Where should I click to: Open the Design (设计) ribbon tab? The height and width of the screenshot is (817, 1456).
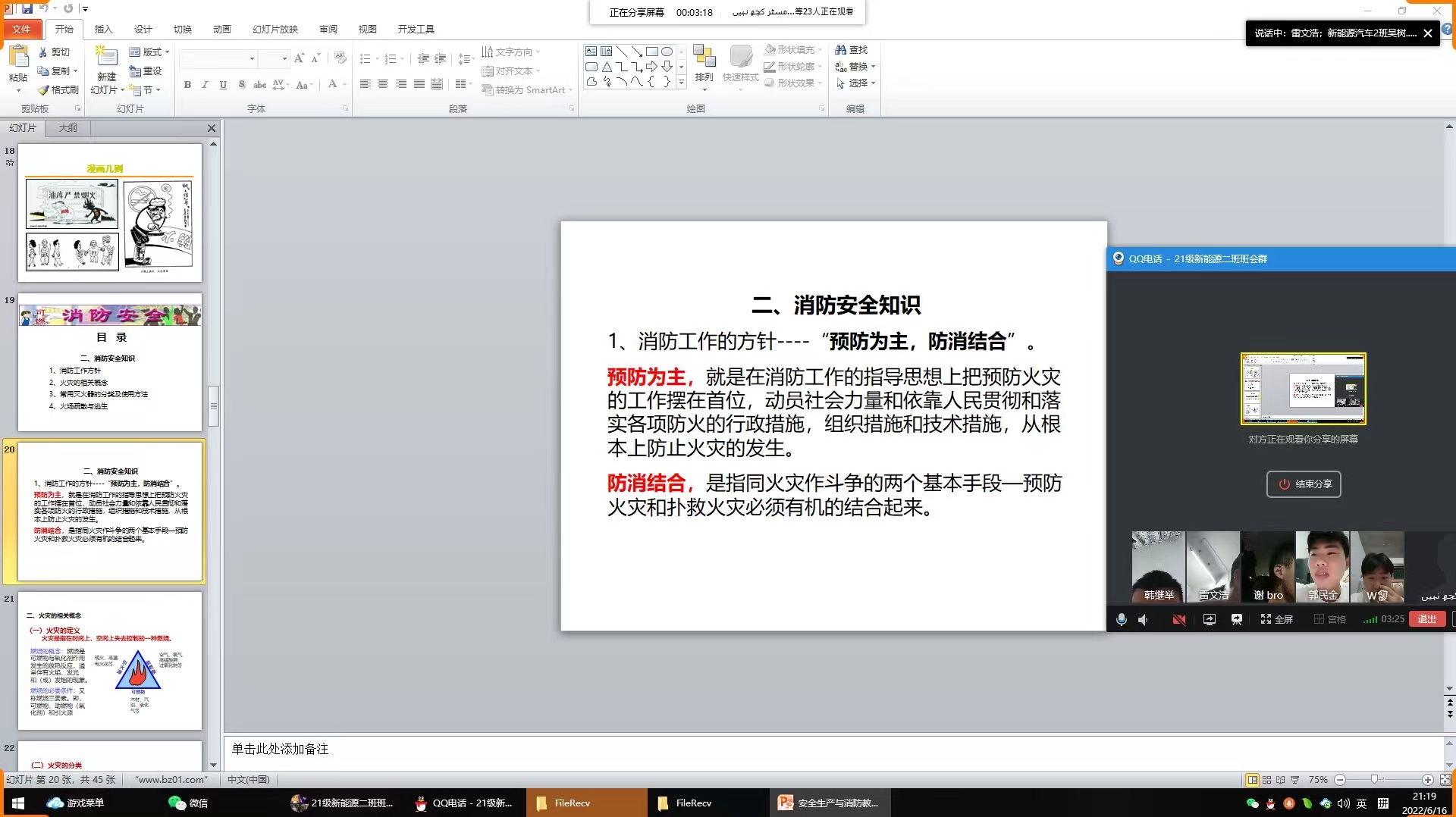[x=143, y=29]
